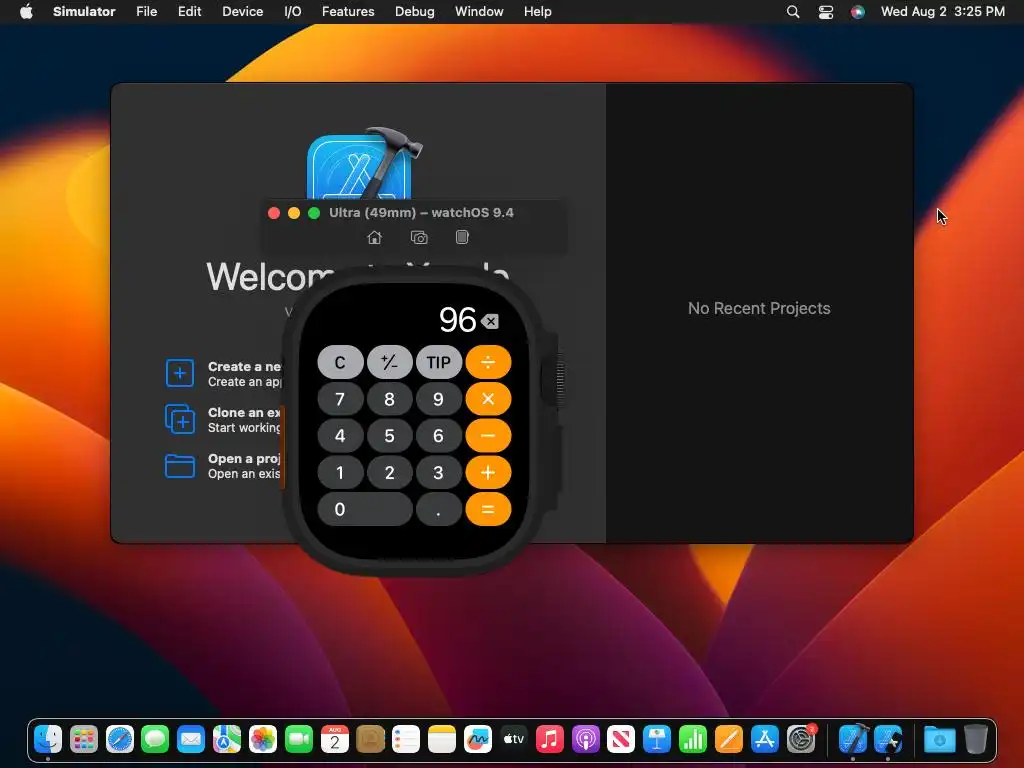Open the Debug menu

click(x=415, y=12)
